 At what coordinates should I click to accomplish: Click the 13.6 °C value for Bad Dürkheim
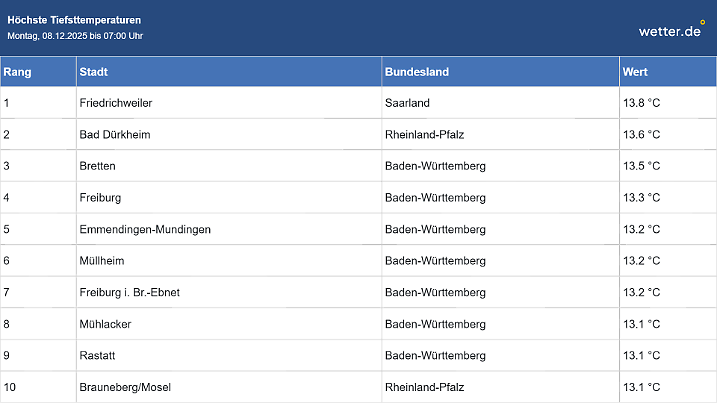coord(641,135)
